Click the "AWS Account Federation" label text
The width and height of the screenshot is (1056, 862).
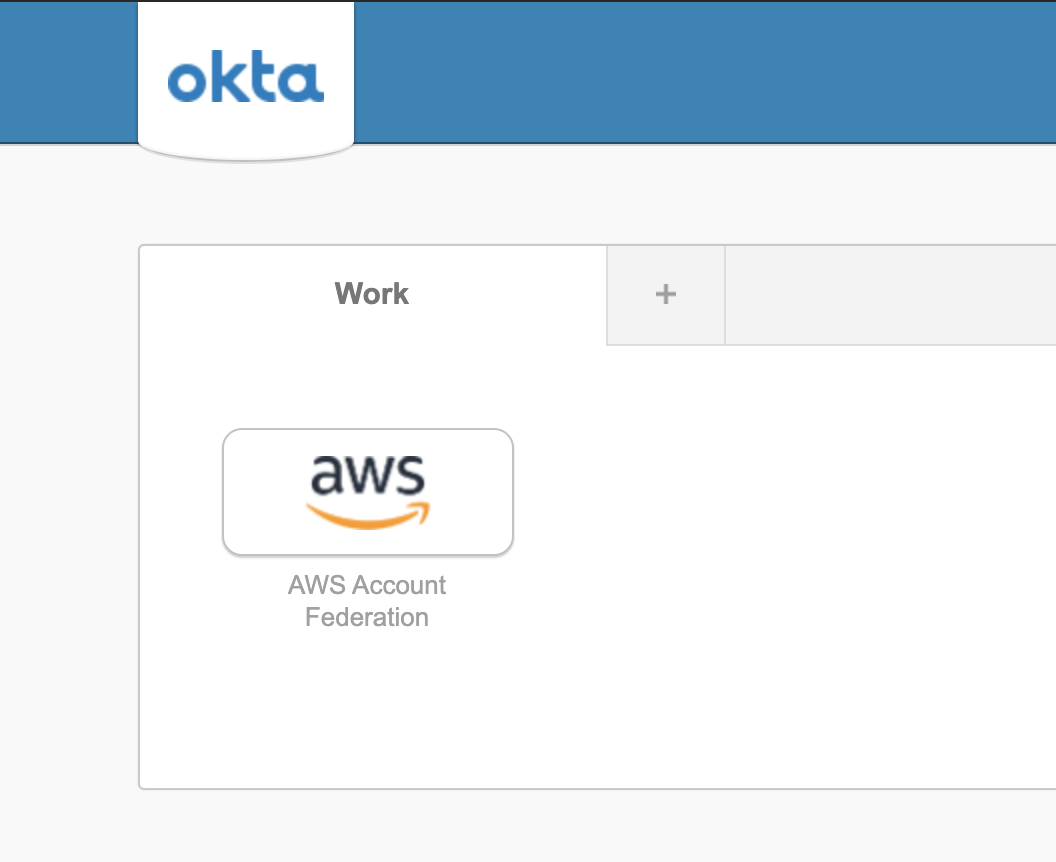tap(367, 601)
